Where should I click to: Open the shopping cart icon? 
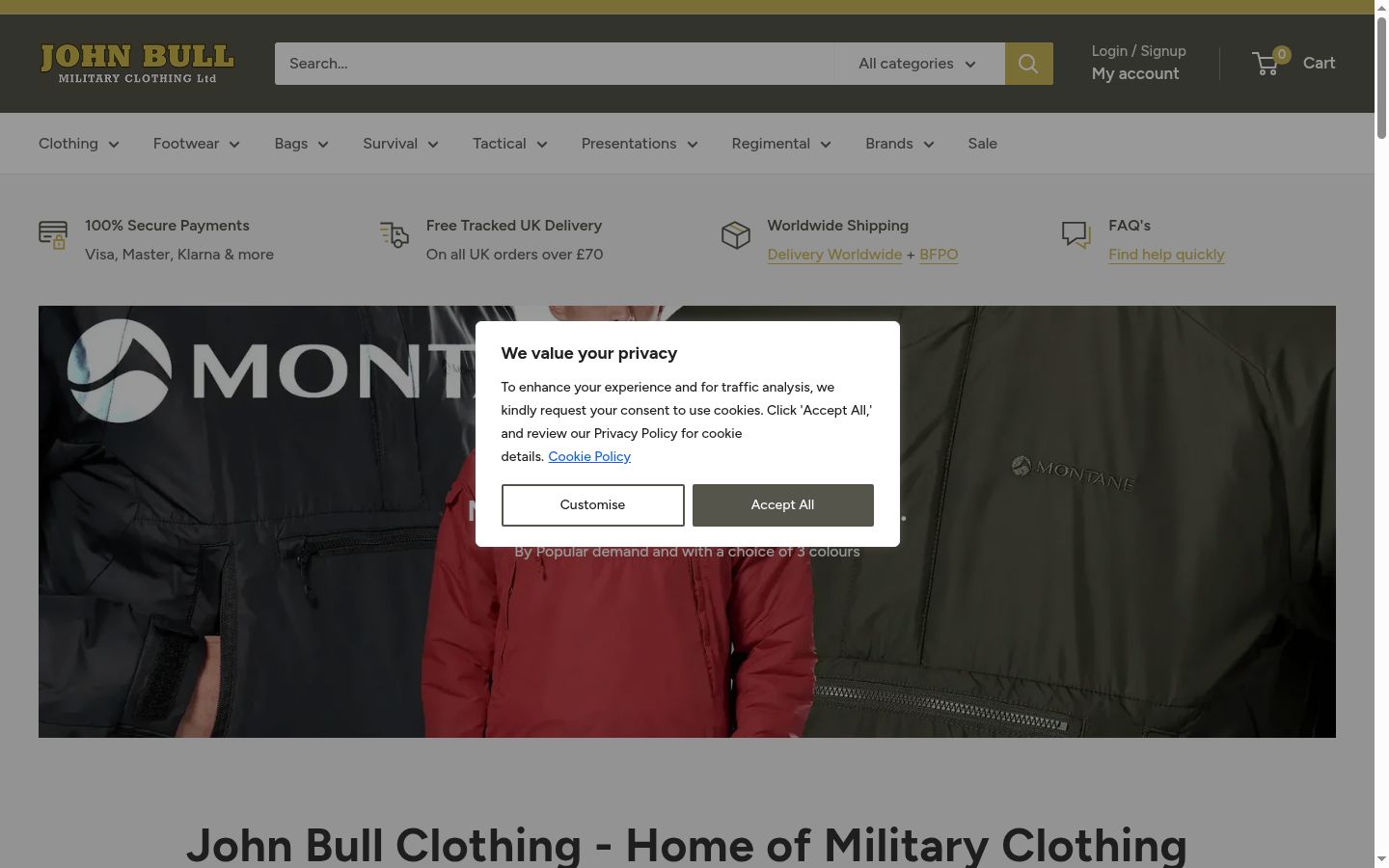(1266, 64)
